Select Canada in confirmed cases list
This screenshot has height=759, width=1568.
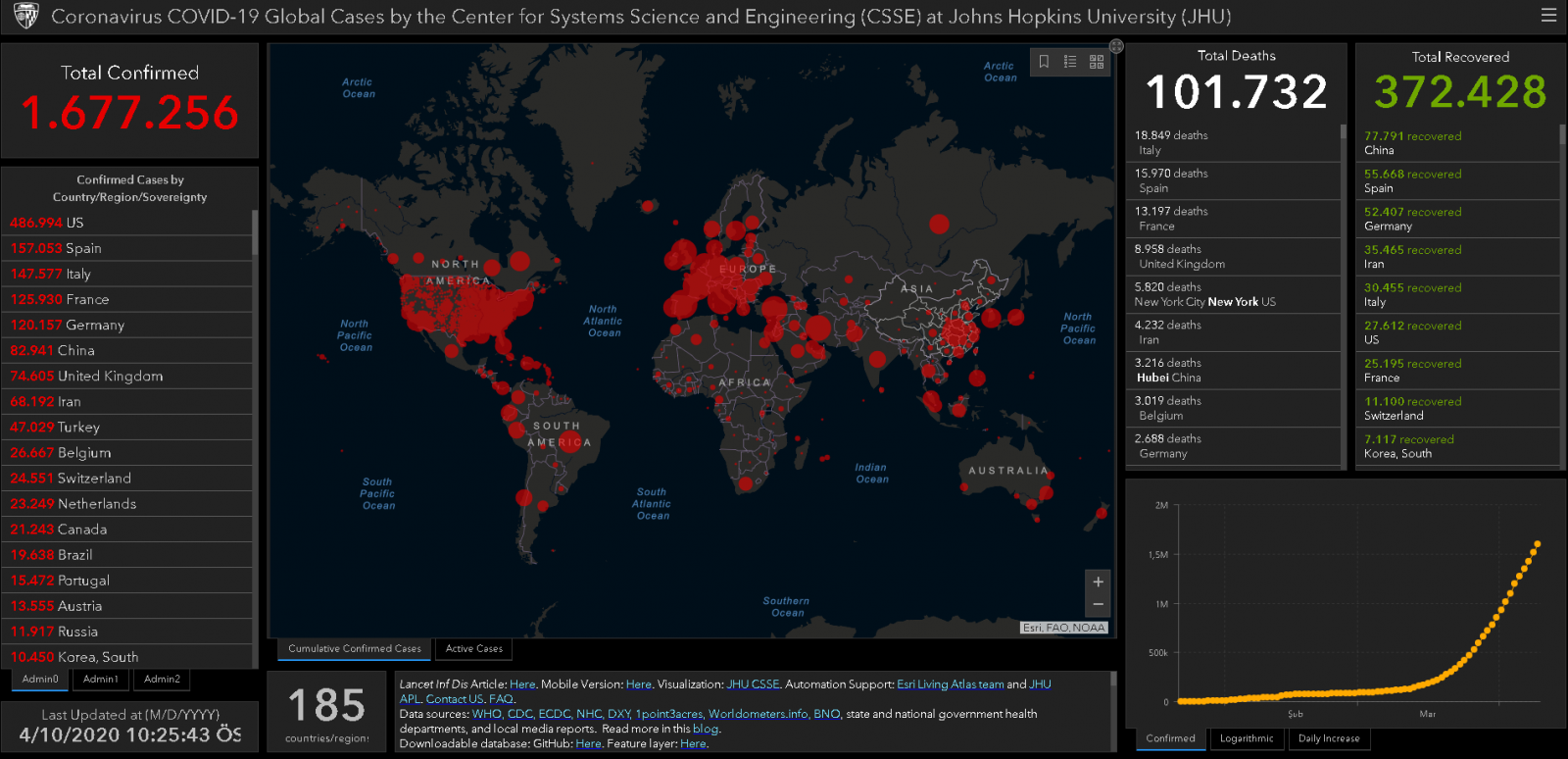pos(127,529)
